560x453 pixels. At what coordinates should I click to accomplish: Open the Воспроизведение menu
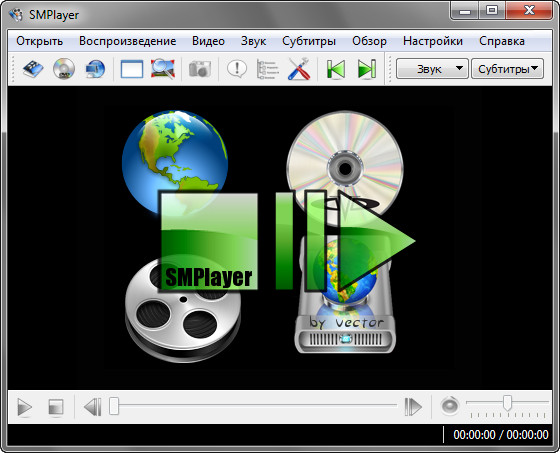click(x=128, y=41)
